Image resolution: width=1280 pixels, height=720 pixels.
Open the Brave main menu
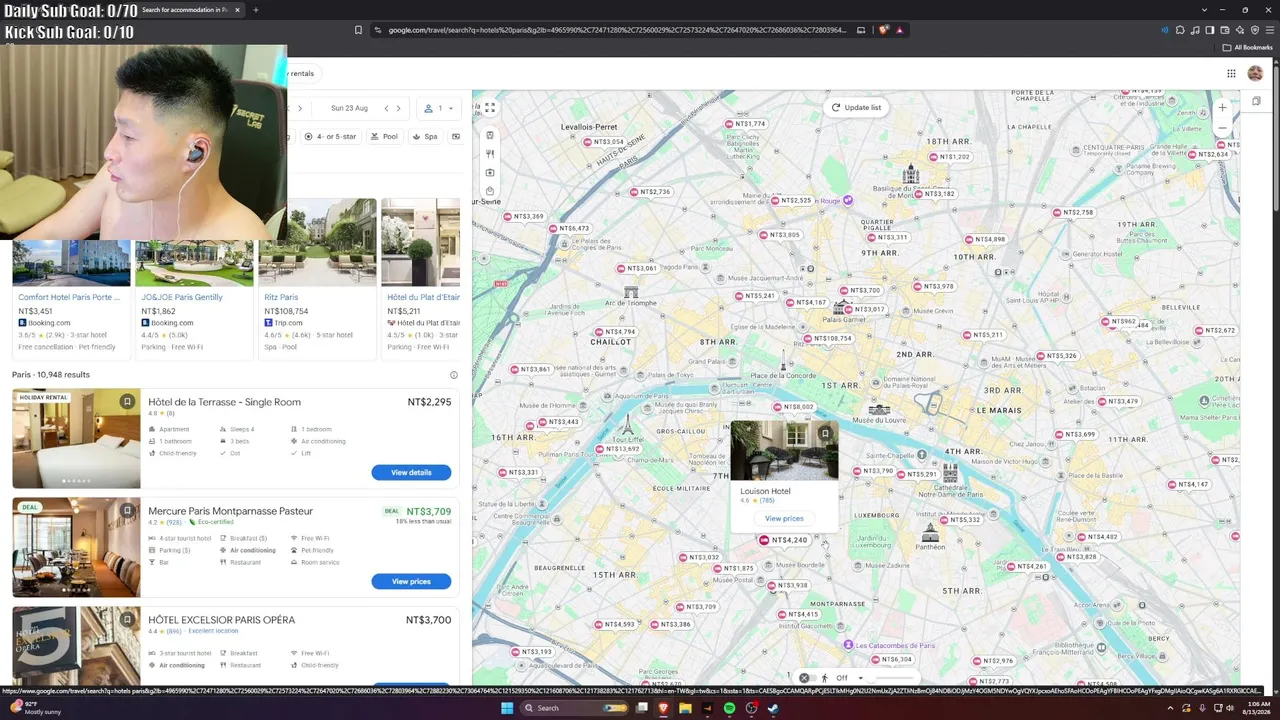pyautogui.click(x=1268, y=30)
